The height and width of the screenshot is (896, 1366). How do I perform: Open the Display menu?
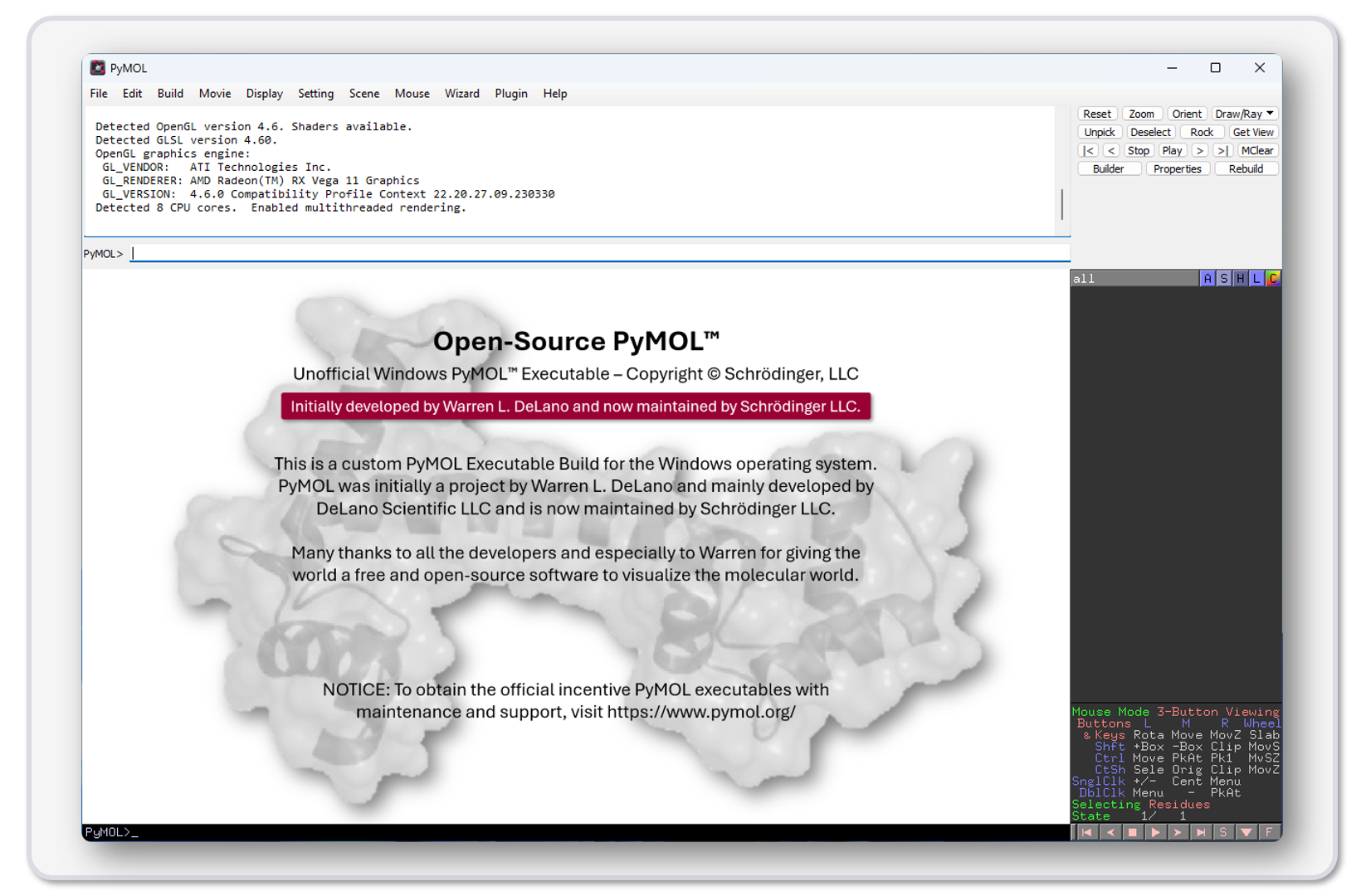coord(265,94)
